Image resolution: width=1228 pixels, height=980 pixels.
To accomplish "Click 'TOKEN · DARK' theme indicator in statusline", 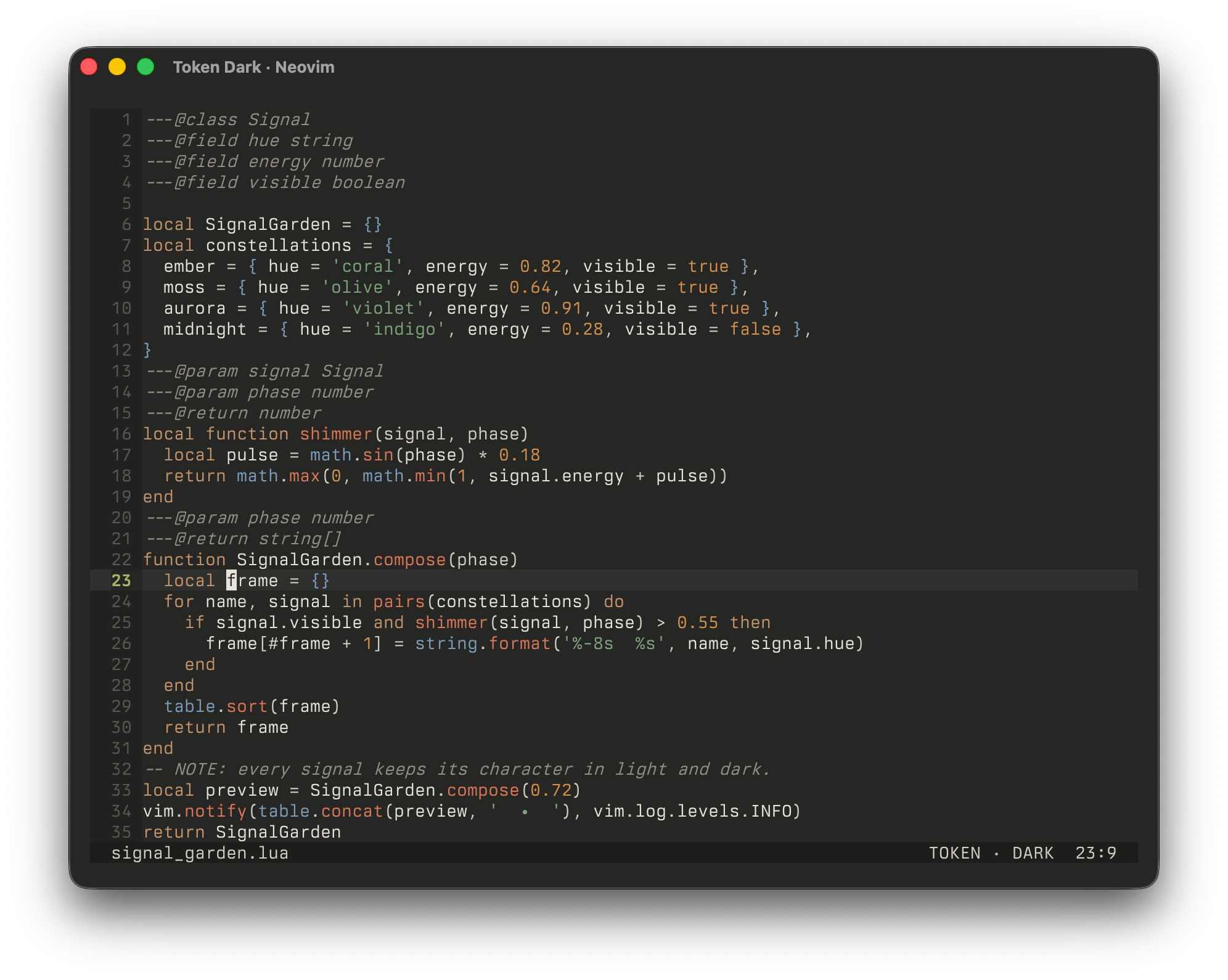I will point(991,853).
